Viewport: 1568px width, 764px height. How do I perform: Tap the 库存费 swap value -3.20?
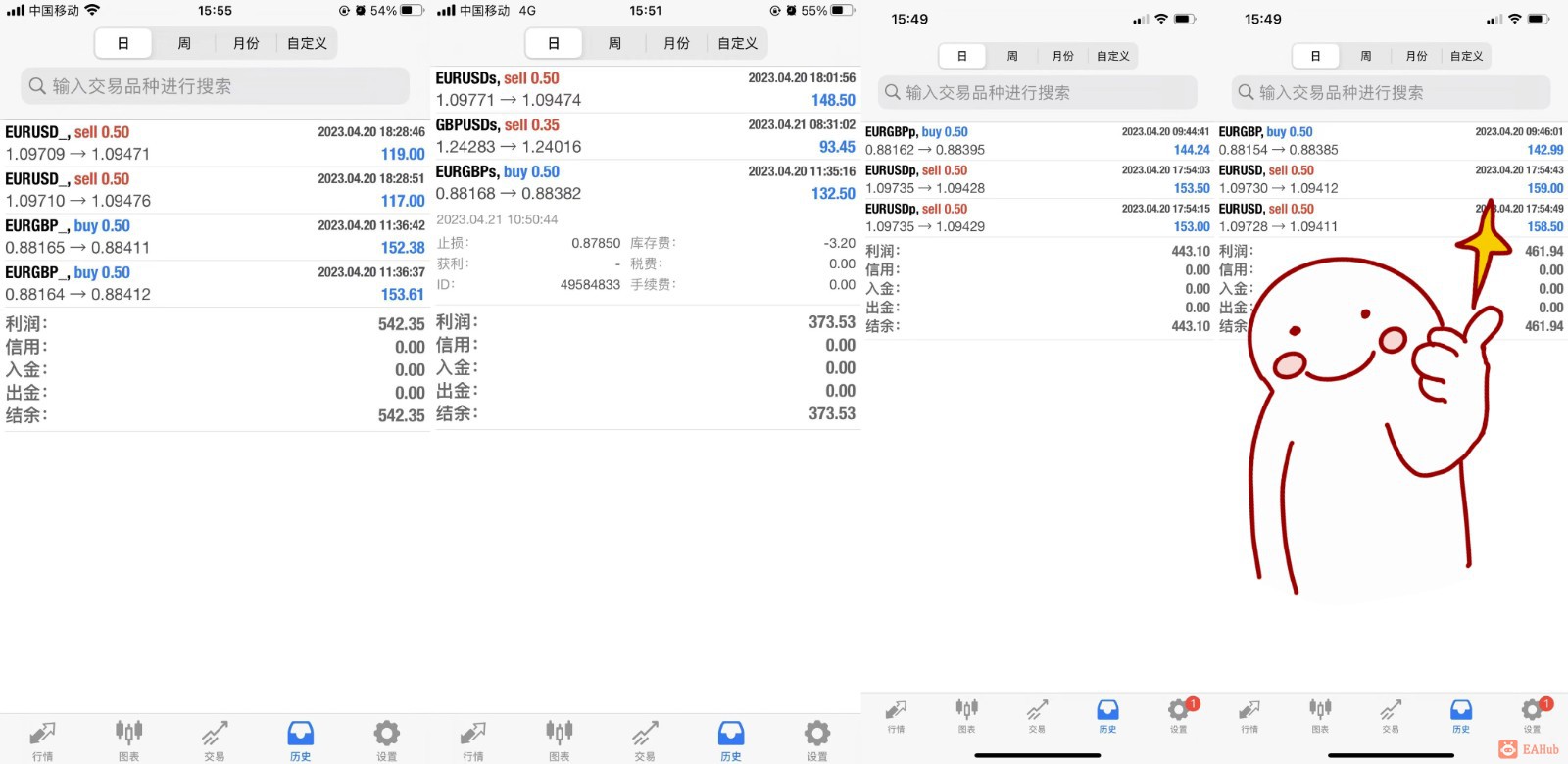[840, 243]
